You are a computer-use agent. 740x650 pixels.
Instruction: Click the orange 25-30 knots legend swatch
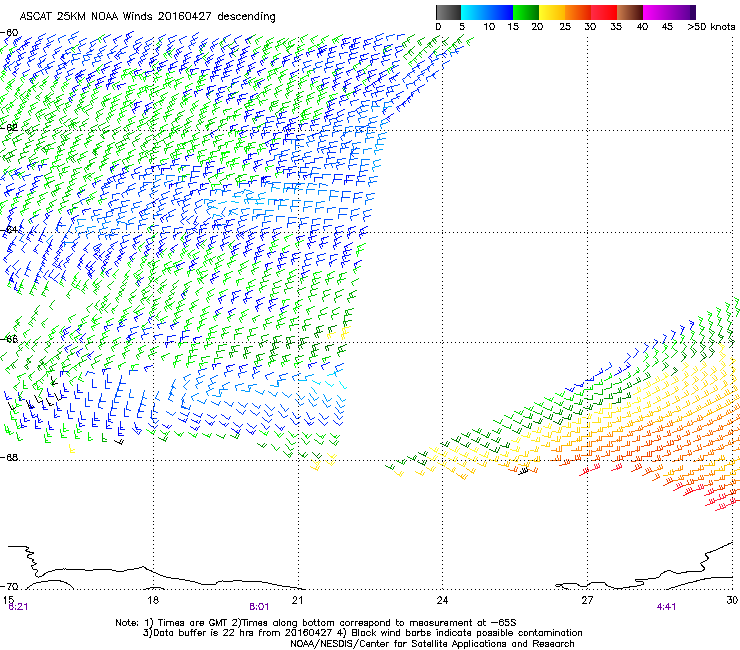coord(578,12)
